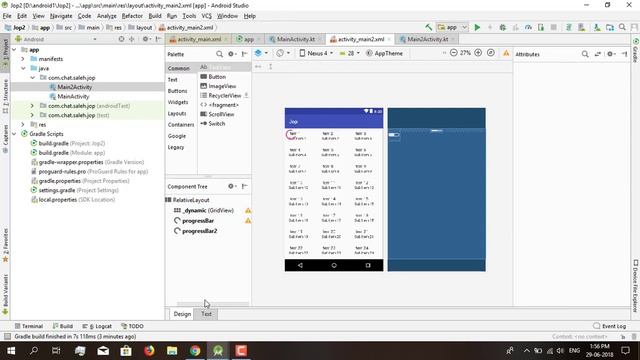Image resolution: width=640 pixels, height=360 pixels.
Task: Collapse the Gradle Scripts node
Action: click(14, 134)
